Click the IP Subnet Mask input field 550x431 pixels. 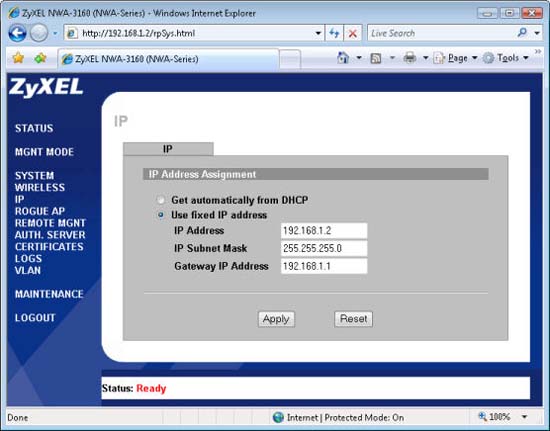point(324,248)
